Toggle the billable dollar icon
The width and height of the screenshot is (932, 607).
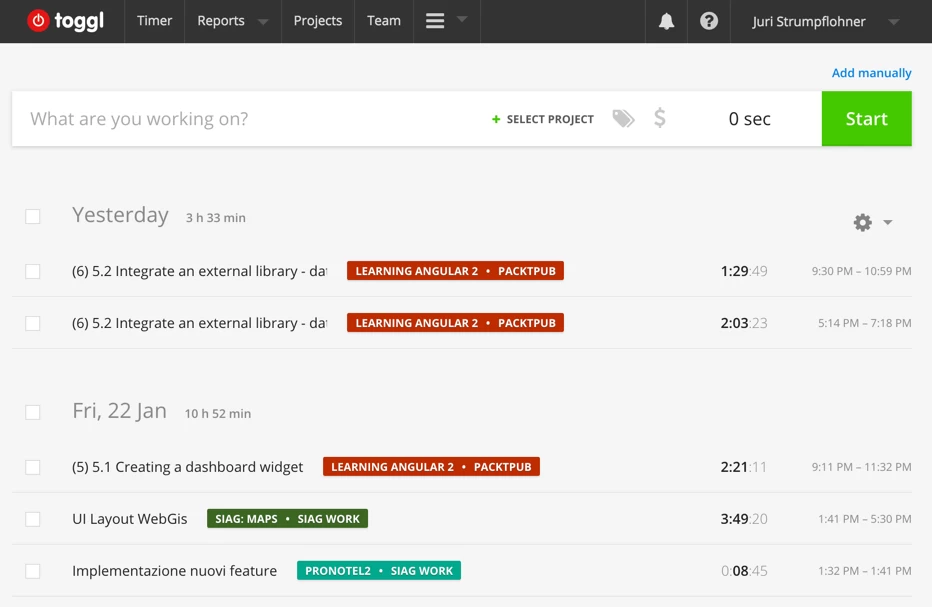click(660, 118)
